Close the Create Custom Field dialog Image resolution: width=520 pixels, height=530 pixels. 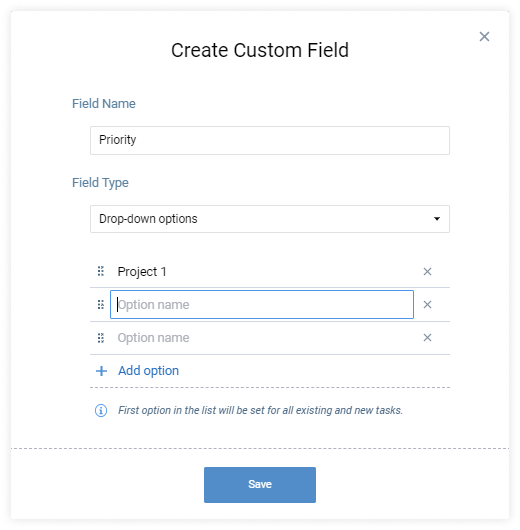[484, 37]
